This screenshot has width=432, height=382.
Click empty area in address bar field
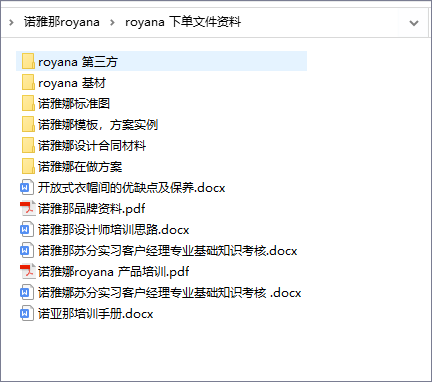(x=320, y=23)
